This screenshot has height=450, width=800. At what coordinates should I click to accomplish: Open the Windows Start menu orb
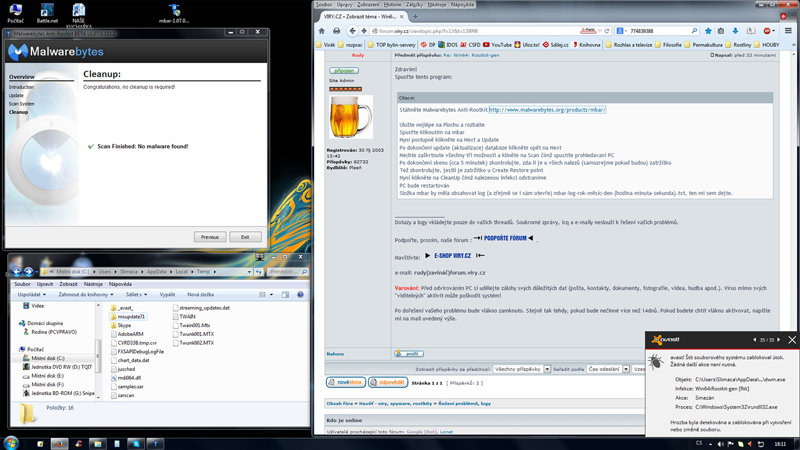[x=12, y=442]
